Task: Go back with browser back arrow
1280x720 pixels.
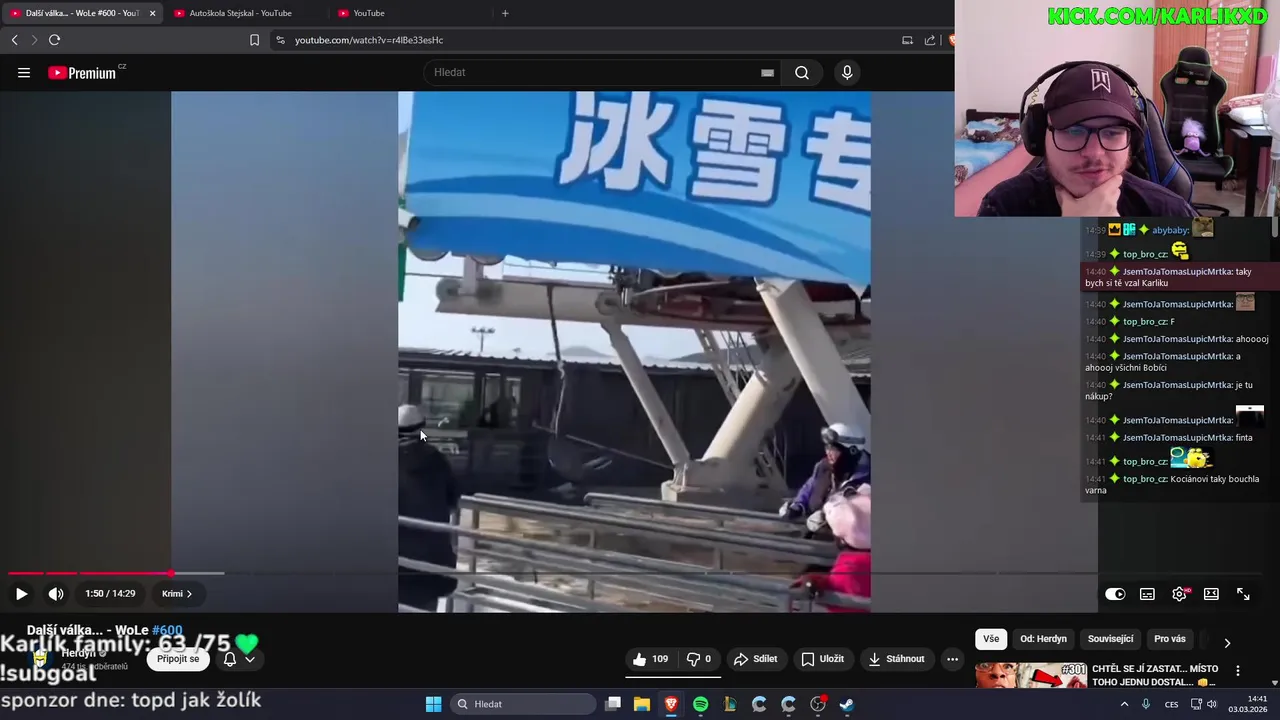Action: tap(14, 40)
